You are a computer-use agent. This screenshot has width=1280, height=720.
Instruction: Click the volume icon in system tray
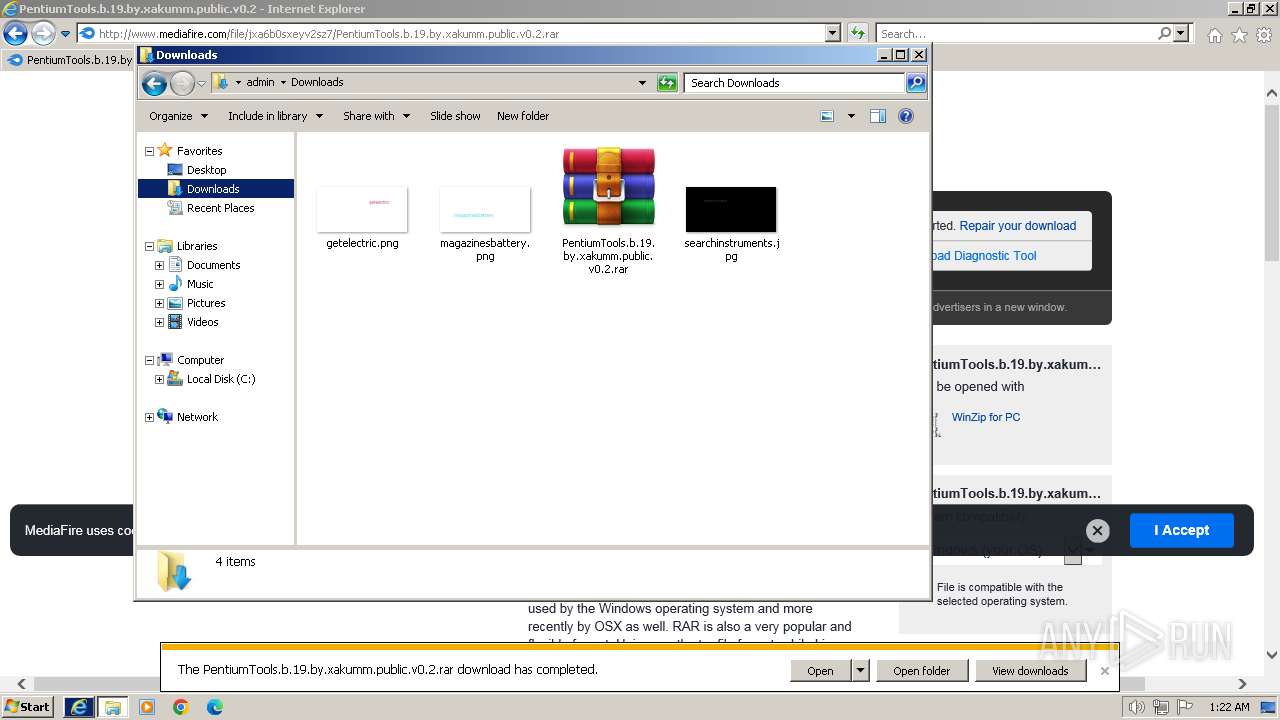point(1137,707)
